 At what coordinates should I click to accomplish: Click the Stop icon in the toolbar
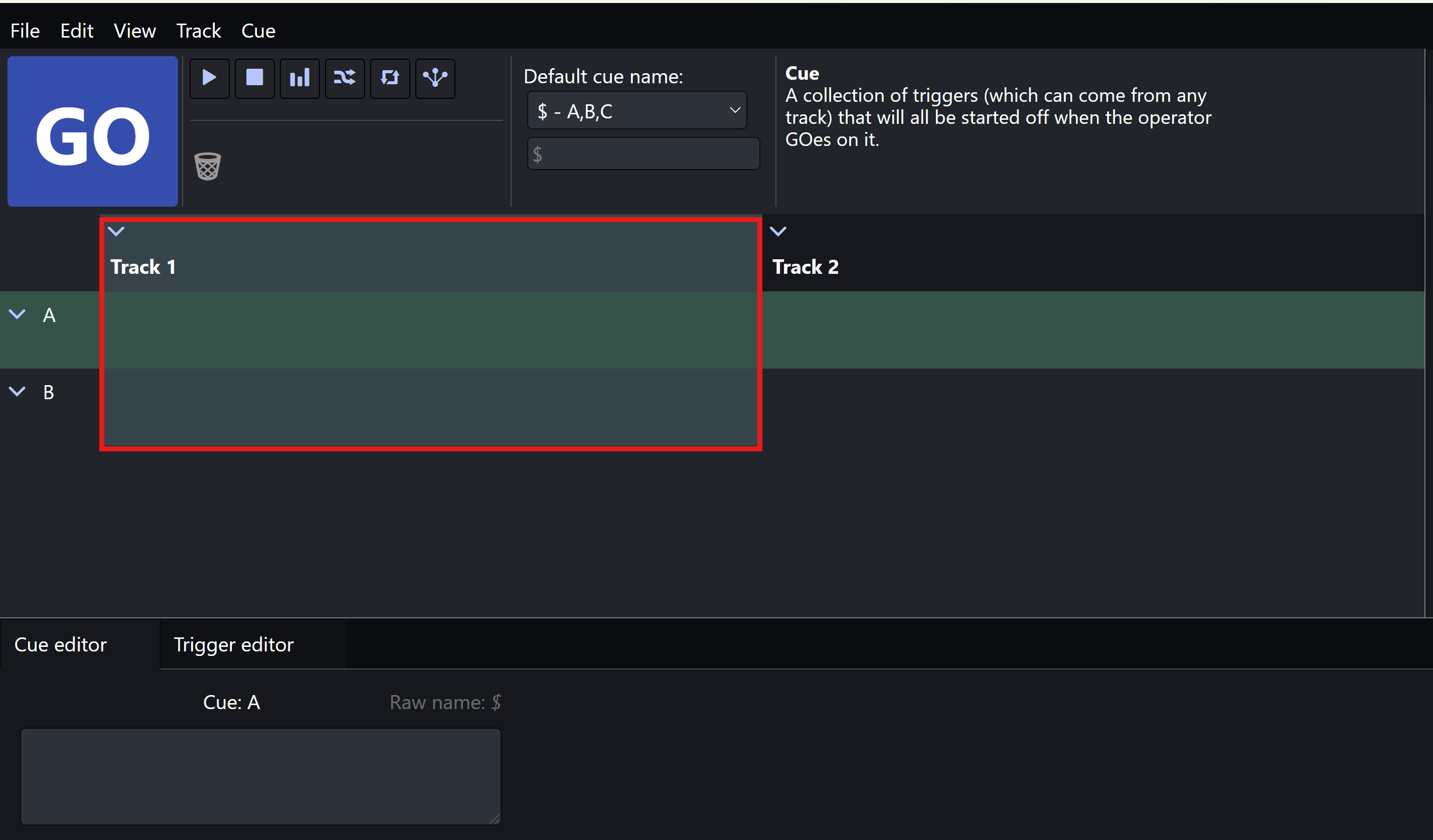(254, 78)
